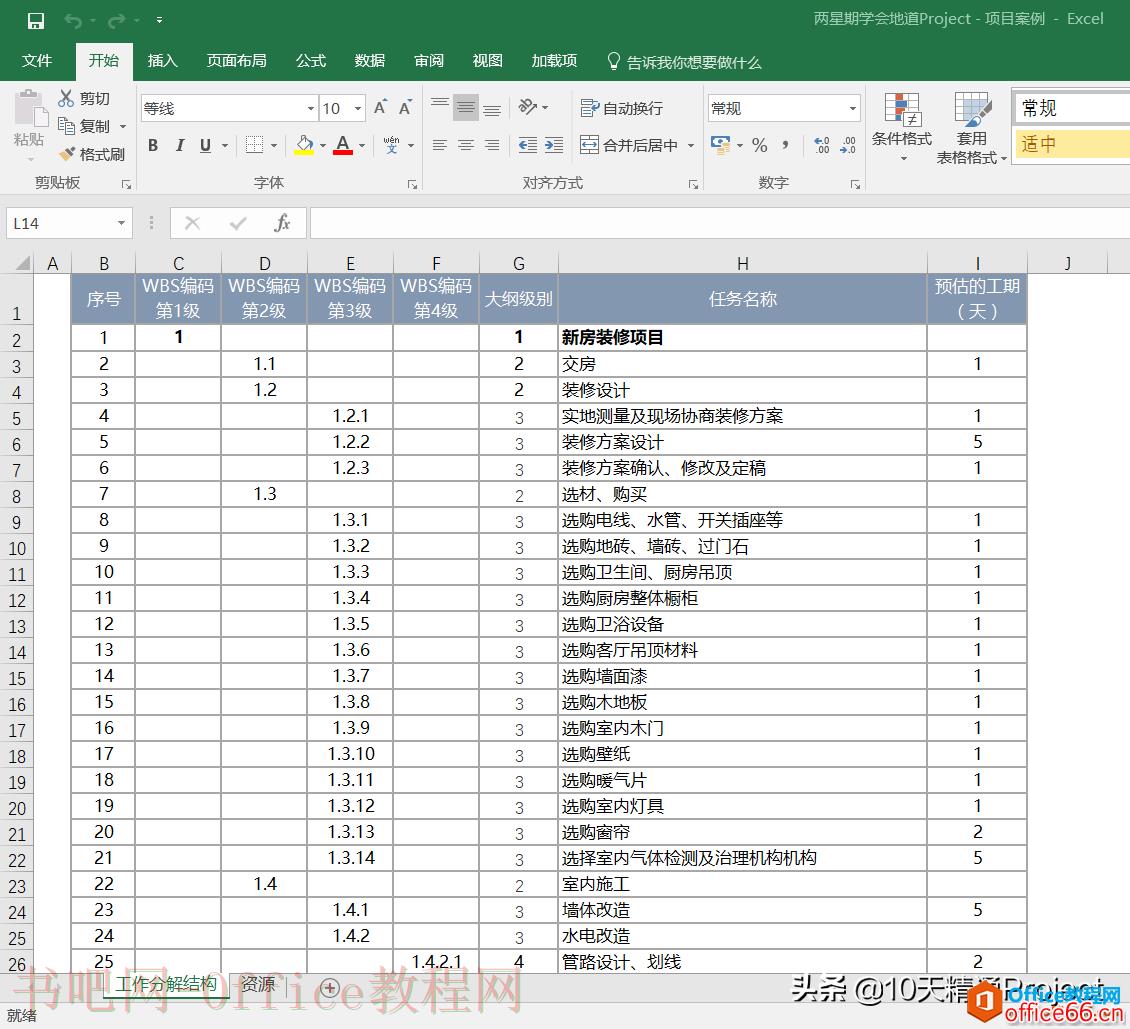Click the 合并后居中 merge and center button

click(630, 146)
